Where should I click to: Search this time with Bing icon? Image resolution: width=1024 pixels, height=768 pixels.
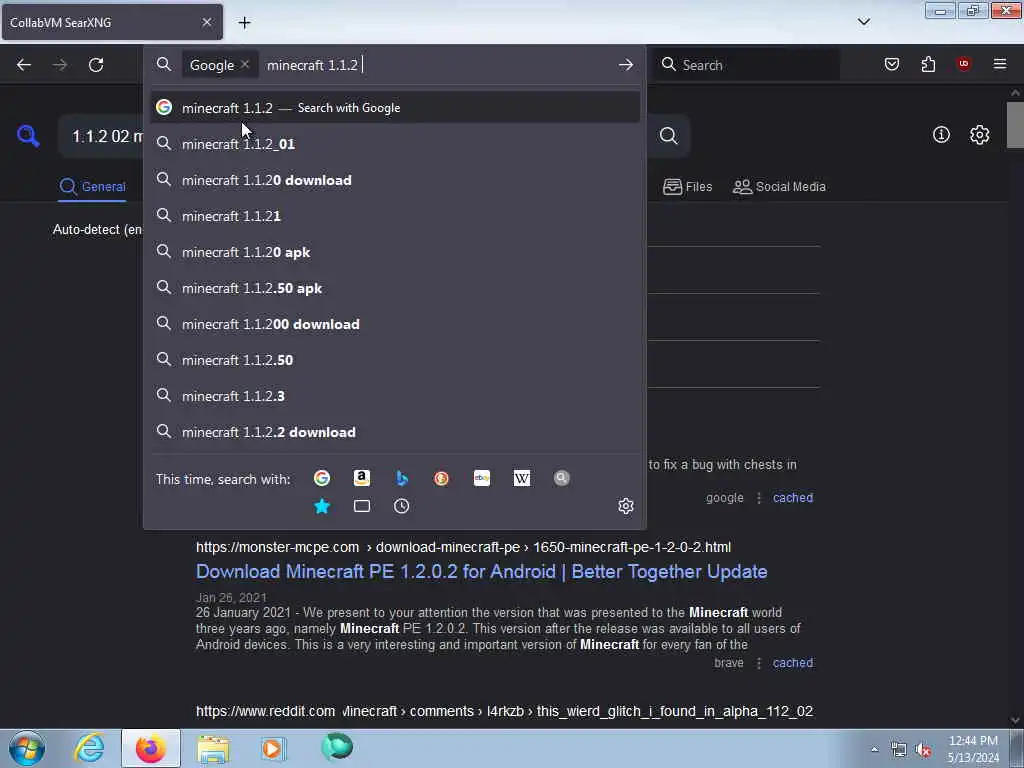tap(402, 478)
